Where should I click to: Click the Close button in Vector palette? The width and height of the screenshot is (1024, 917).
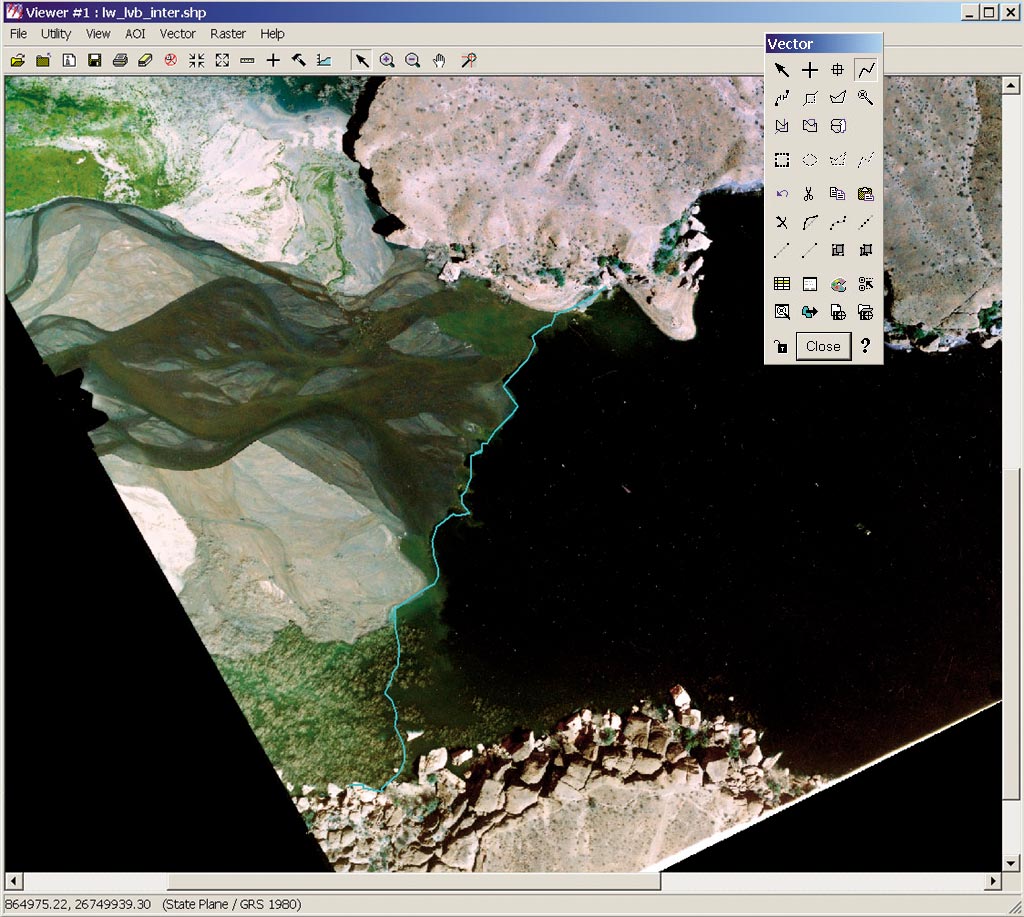[x=823, y=346]
